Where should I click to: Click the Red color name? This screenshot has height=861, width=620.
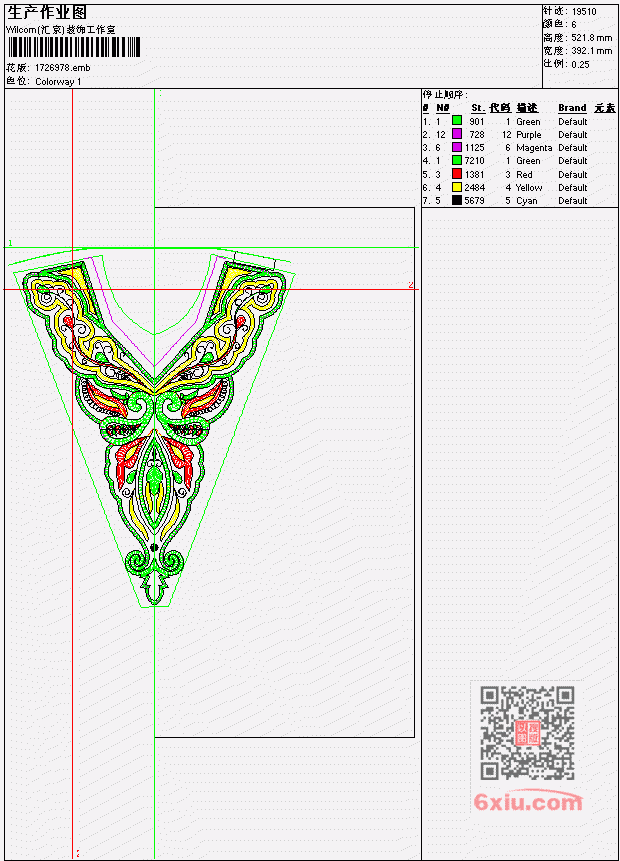(524, 175)
